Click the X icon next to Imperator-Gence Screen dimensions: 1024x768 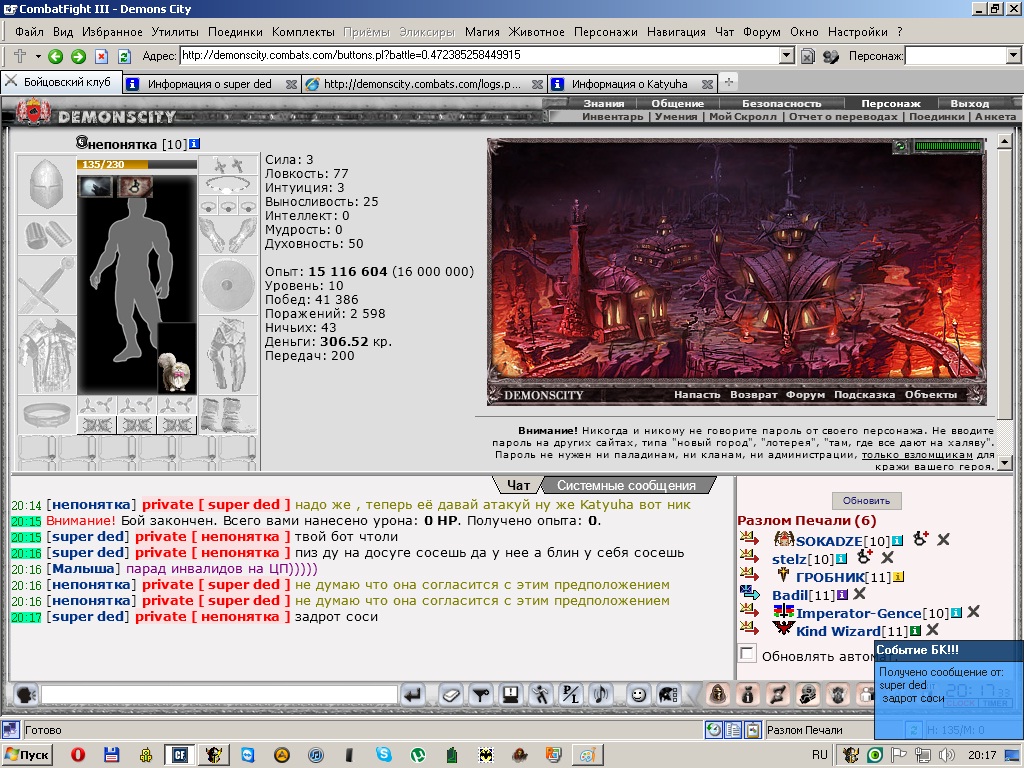click(x=973, y=612)
